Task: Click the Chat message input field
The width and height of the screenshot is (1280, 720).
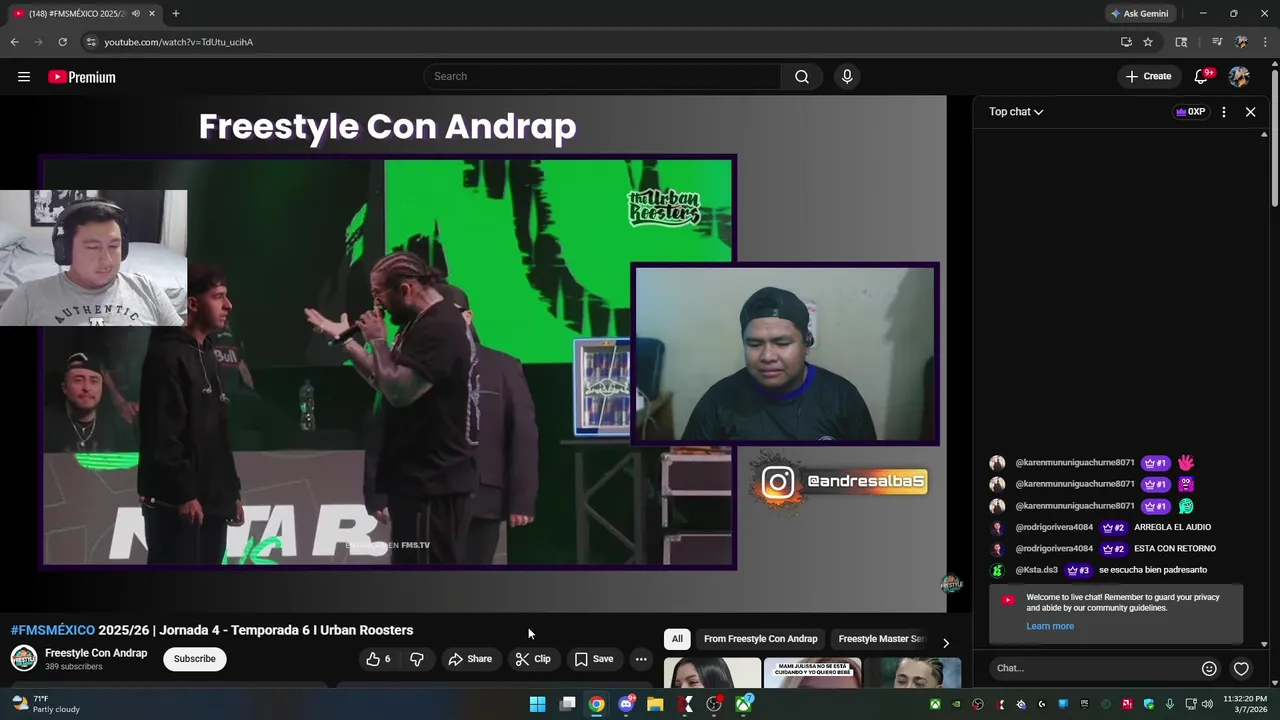Action: (x=1095, y=668)
